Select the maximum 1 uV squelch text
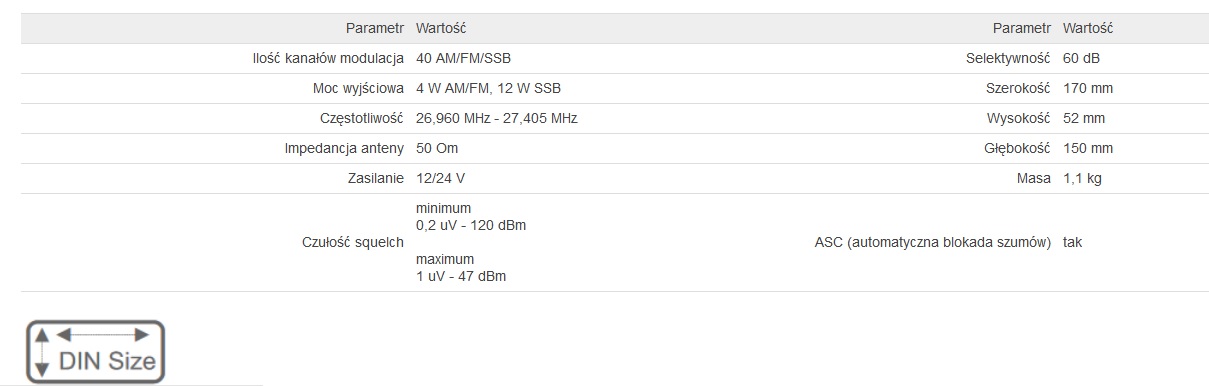Viewport: 1209px width, 386px height. click(x=461, y=267)
